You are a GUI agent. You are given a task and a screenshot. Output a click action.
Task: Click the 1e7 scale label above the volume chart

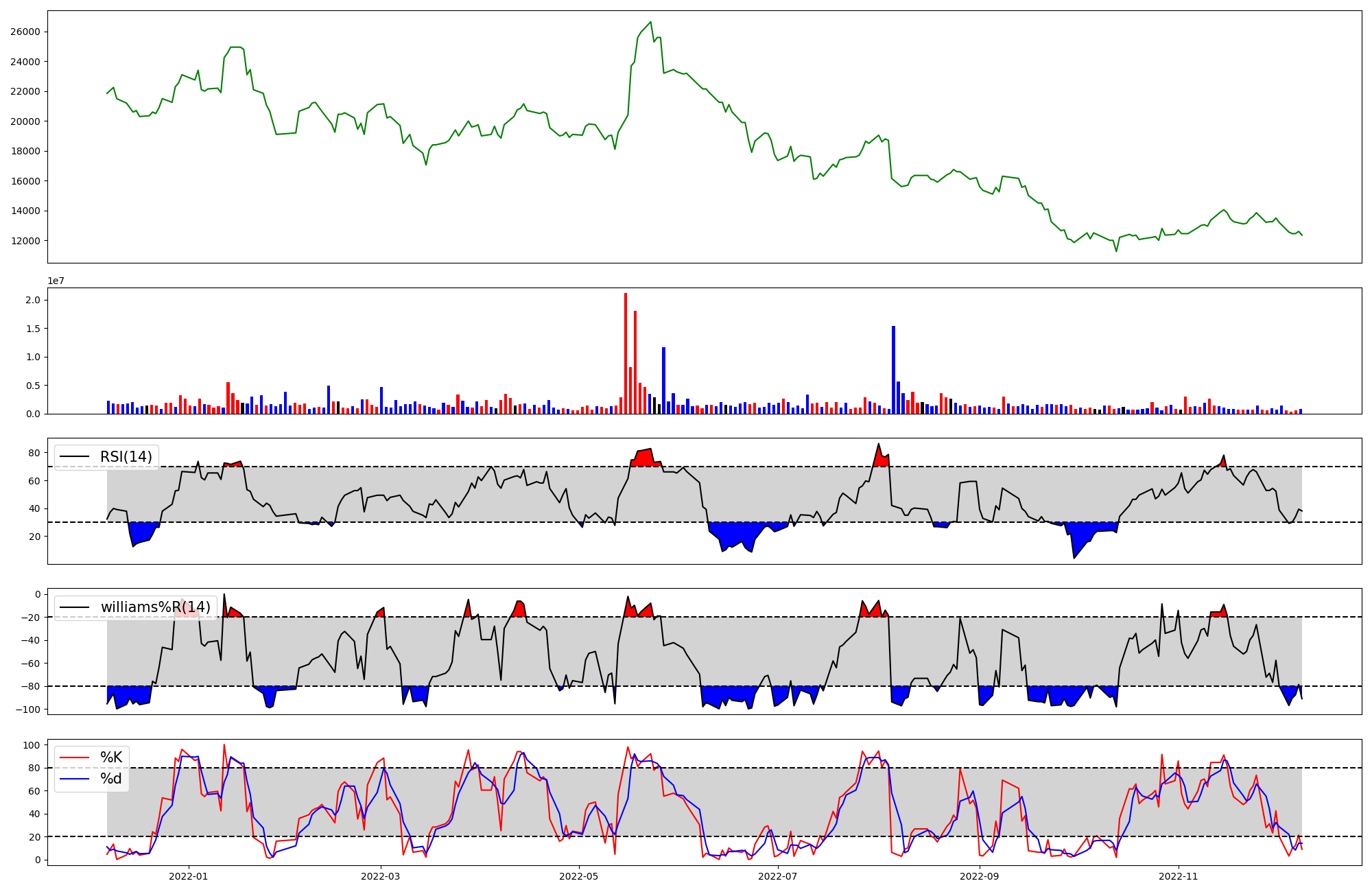click(56, 281)
